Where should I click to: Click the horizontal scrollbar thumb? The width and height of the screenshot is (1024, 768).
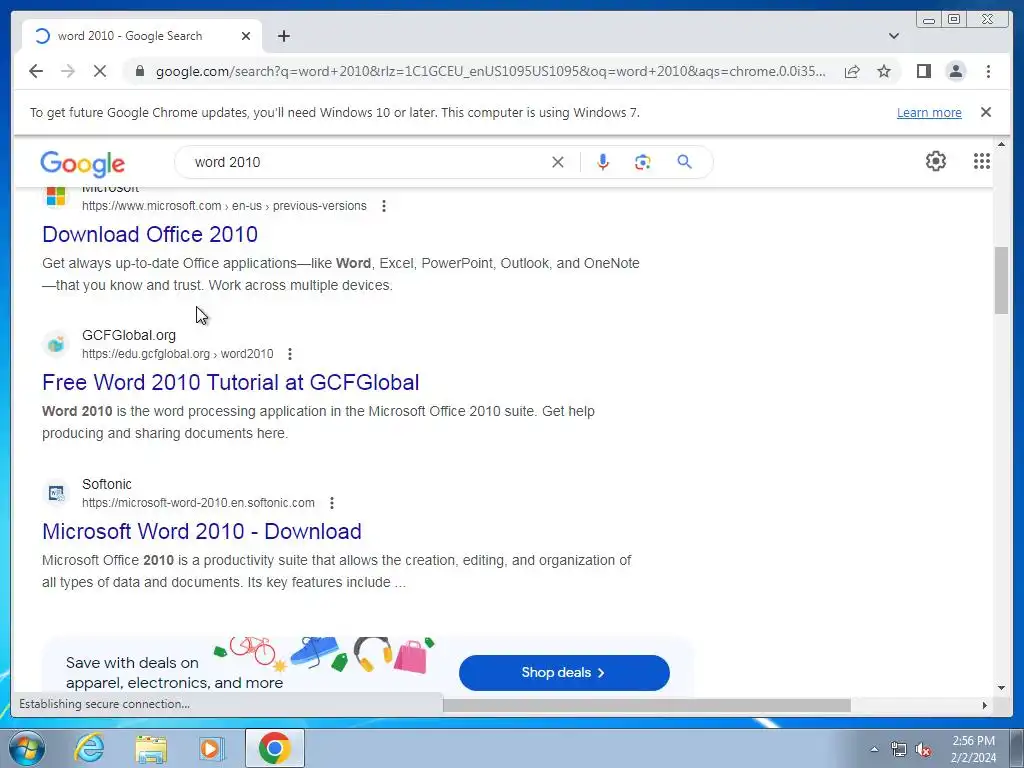[x=647, y=705]
